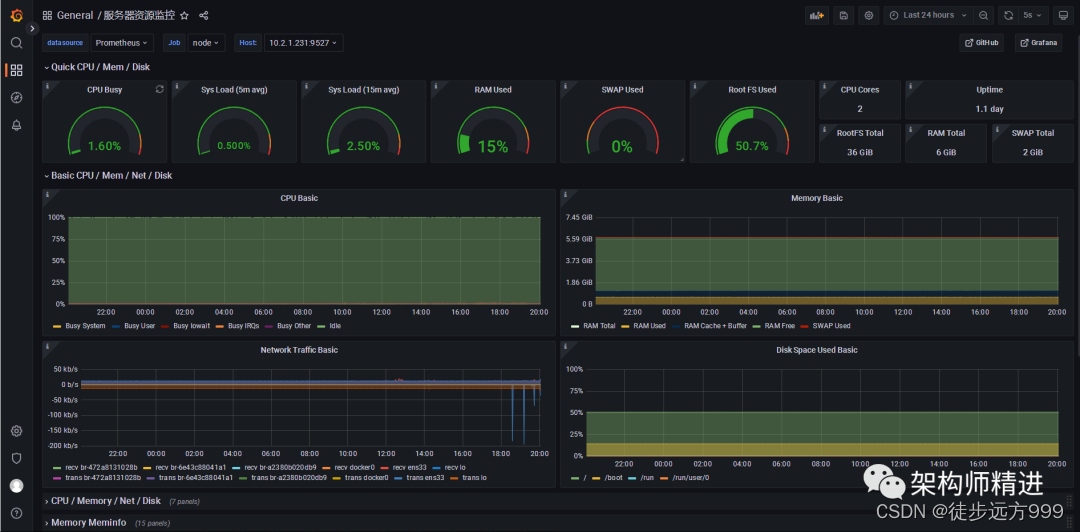Open the Grafana logo home
This screenshot has width=1080, height=532.
[17, 15]
